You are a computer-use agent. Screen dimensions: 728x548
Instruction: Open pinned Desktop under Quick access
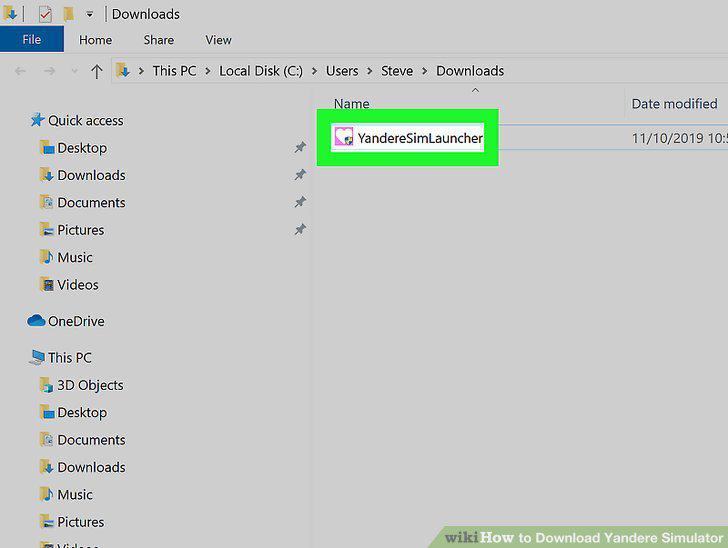(x=82, y=148)
